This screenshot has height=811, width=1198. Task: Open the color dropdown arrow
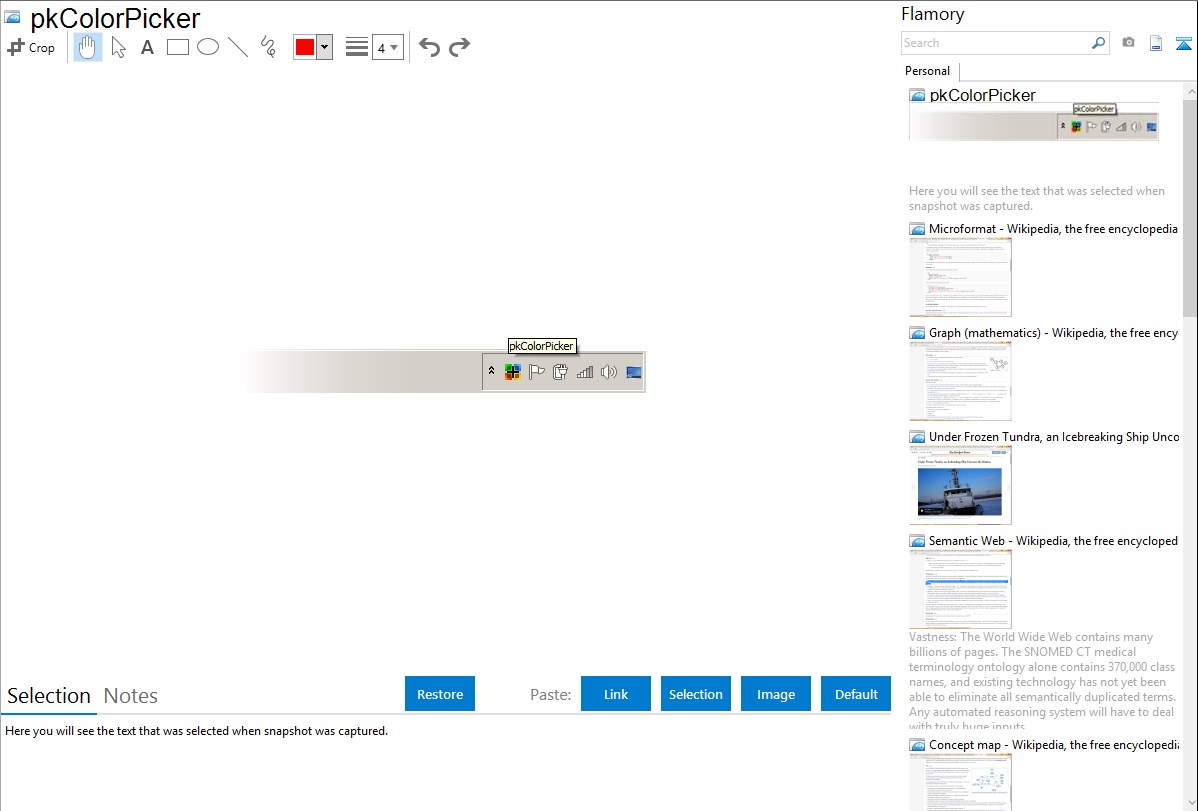click(324, 47)
